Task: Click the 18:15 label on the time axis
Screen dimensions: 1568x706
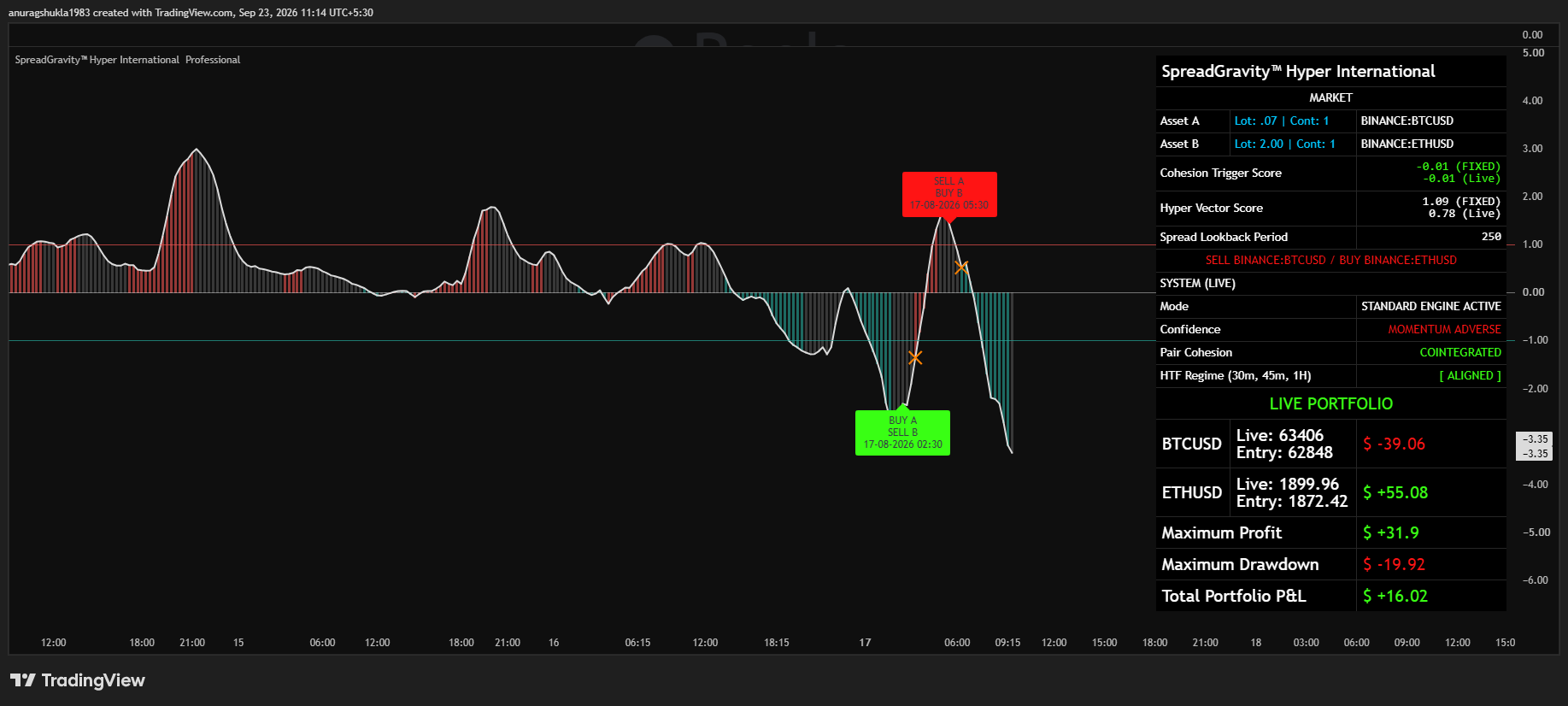Action: (x=776, y=643)
